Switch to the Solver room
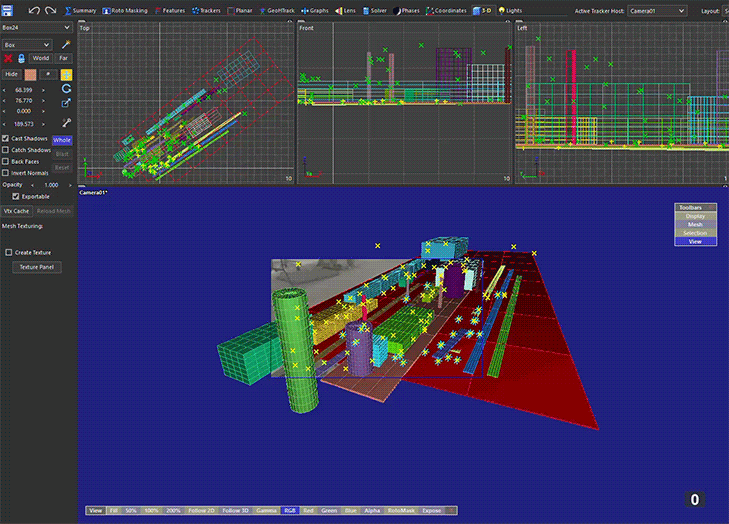 point(374,10)
